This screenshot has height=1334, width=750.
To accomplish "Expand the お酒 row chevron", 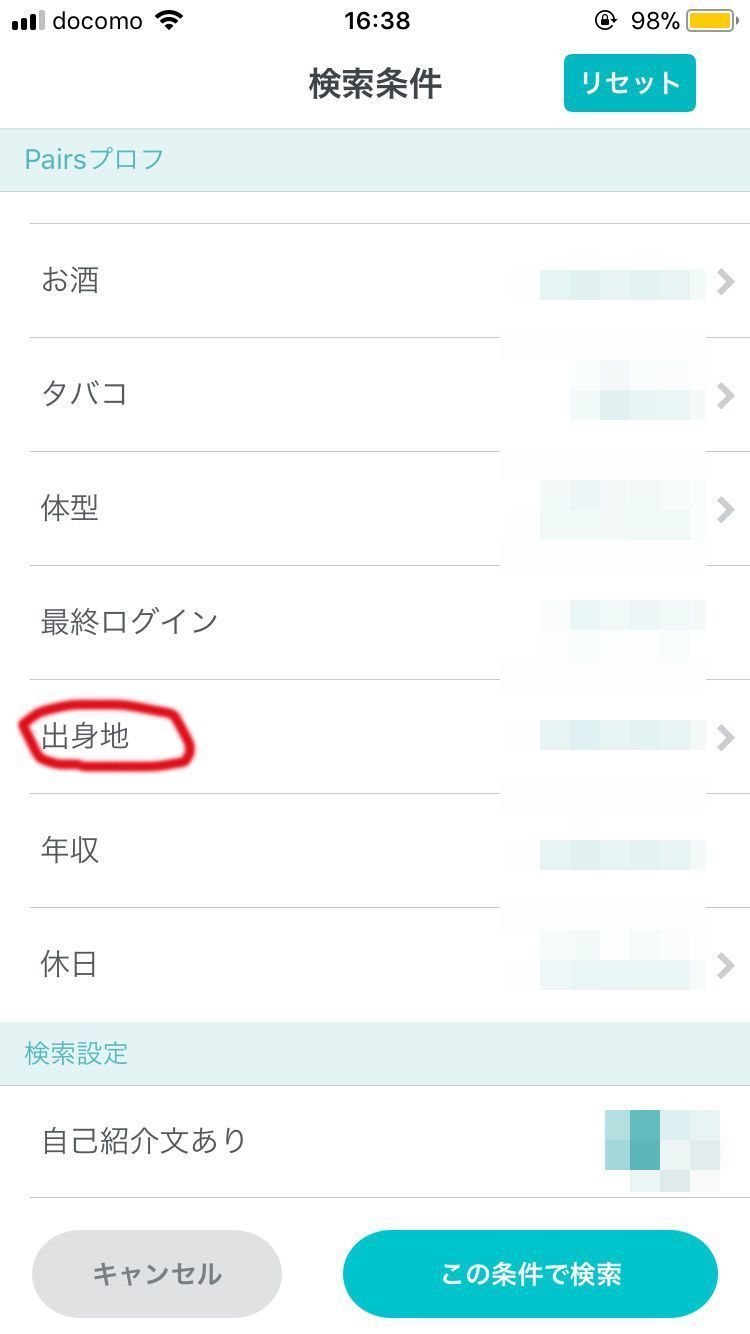I will point(726,282).
